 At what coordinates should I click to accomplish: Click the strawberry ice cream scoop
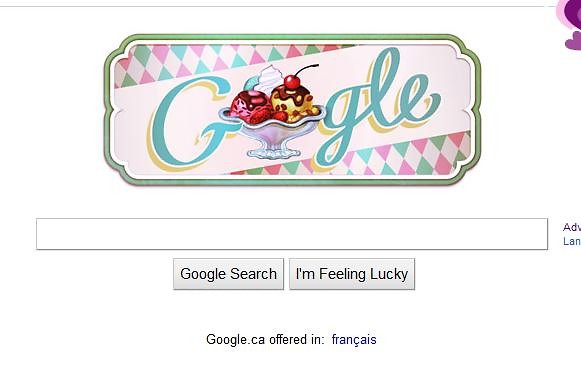click(249, 106)
